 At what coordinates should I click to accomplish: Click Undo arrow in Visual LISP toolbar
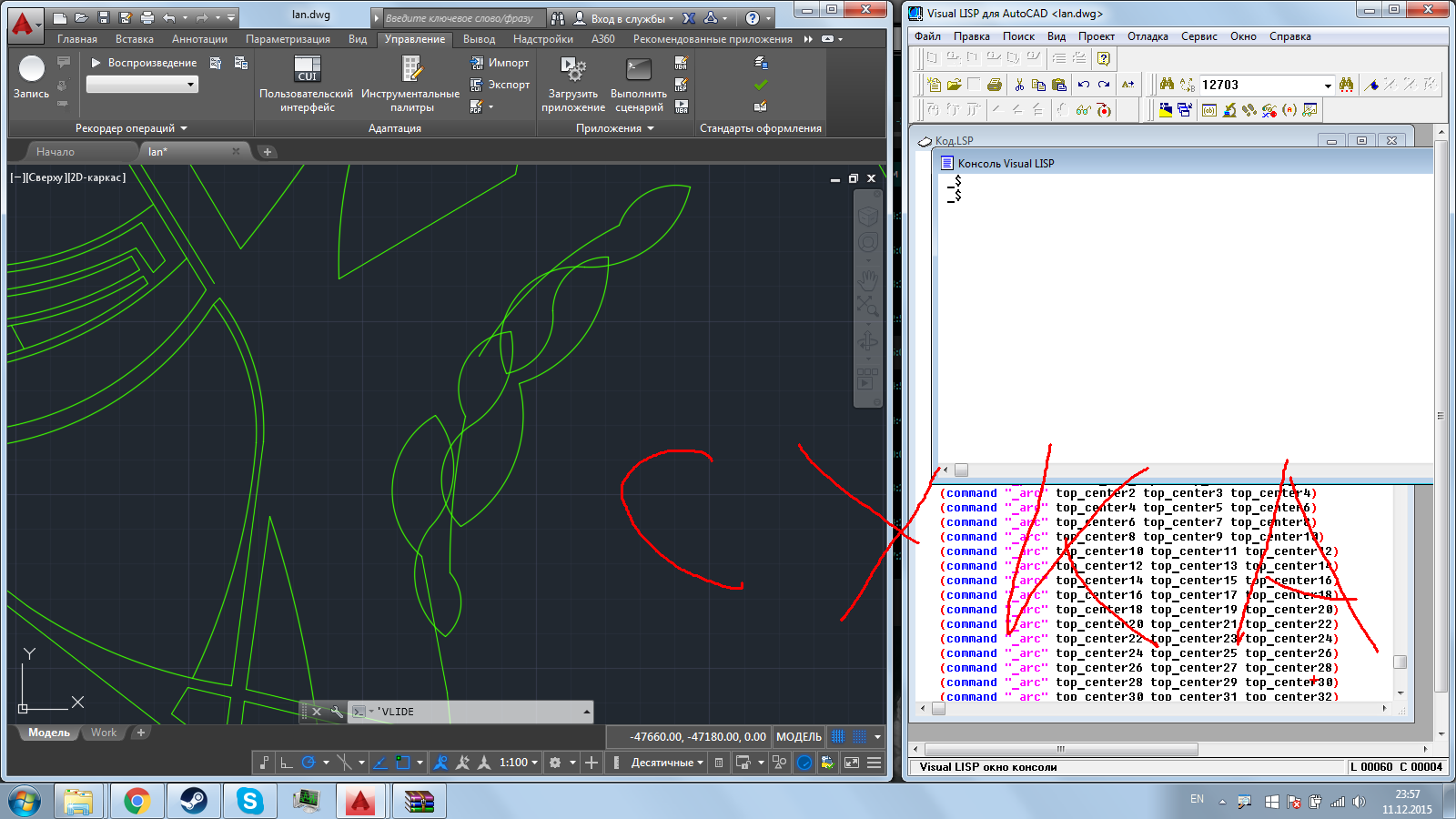[1083, 85]
